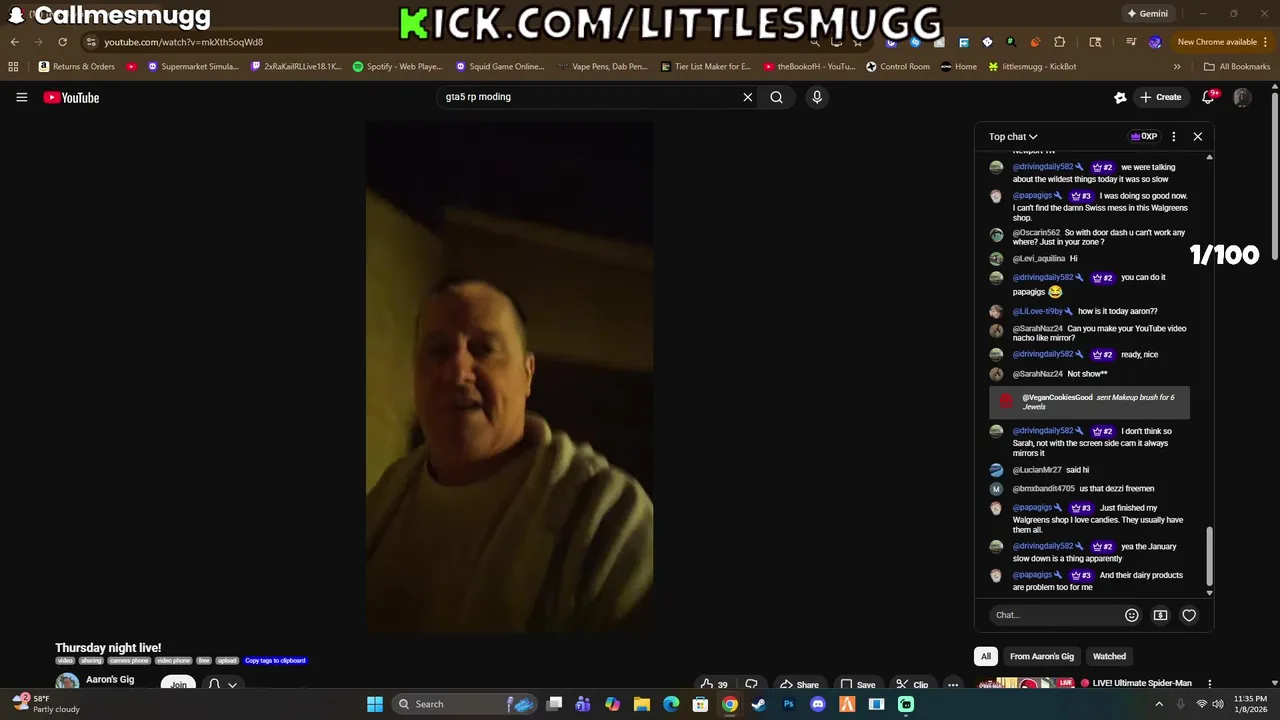Save the video to a playlist
The image size is (1280, 720).
[x=857, y=685]
